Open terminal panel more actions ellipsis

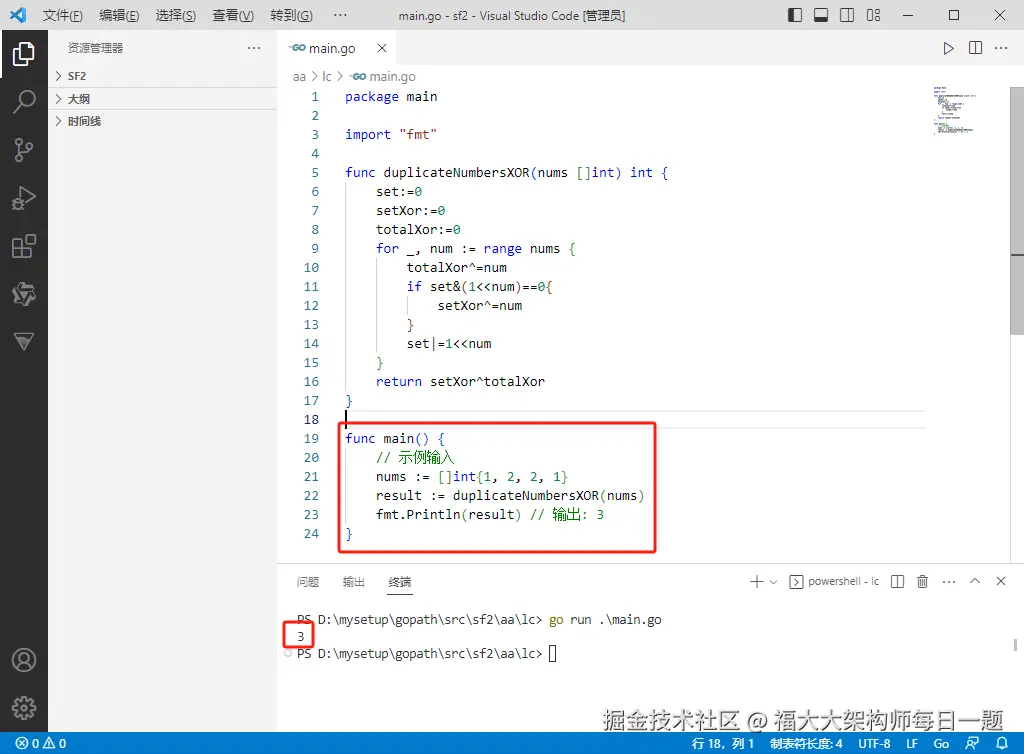click(949, 582)
